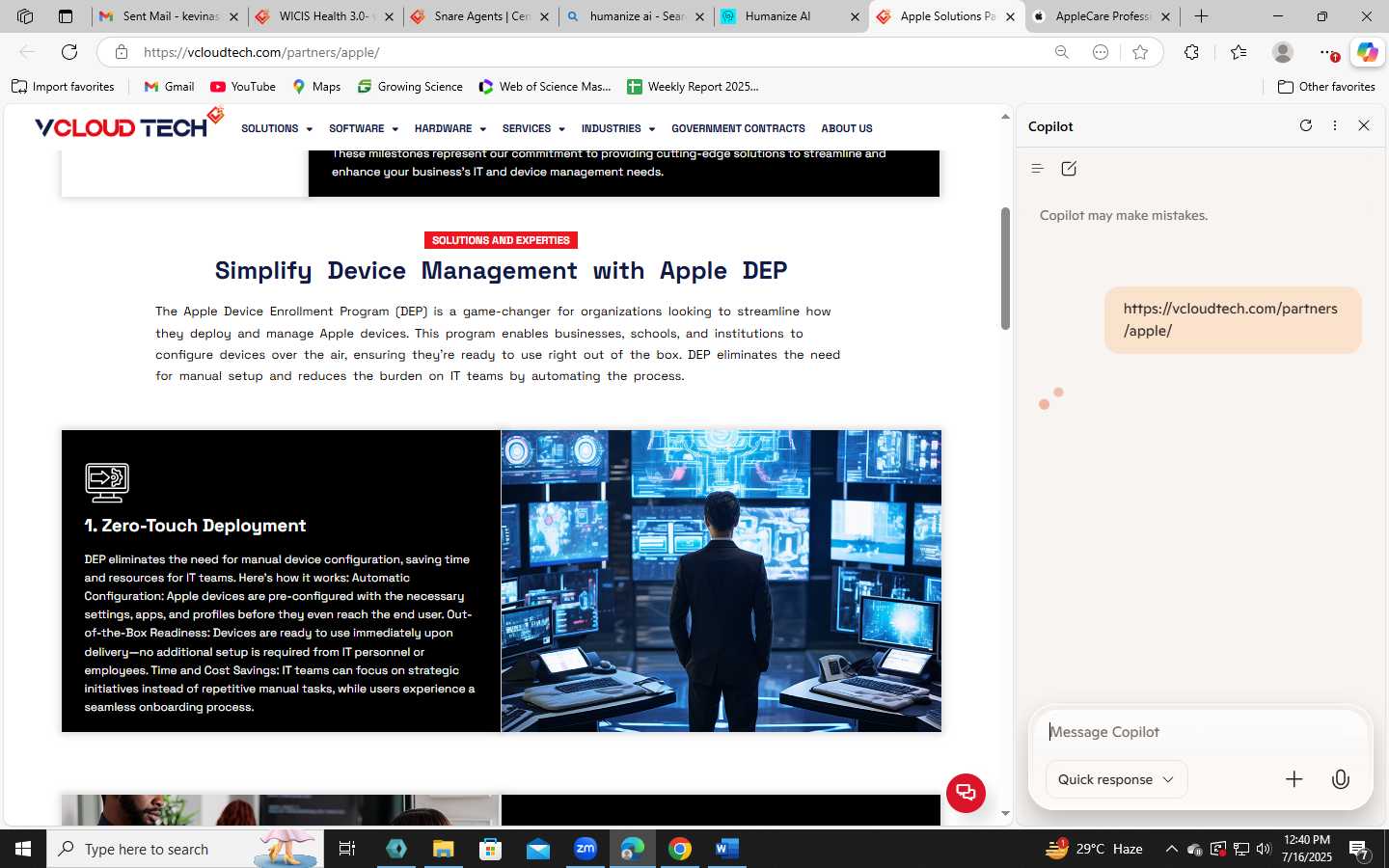Open the user profile avatar
This screenshot has height=868, width=1389.
pyautogui.click(x=1283, y=52)
